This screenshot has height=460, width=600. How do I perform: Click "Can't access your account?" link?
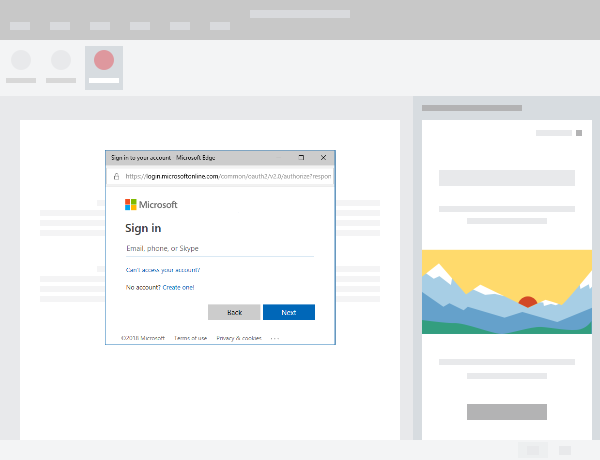click(x=162, y=270)
